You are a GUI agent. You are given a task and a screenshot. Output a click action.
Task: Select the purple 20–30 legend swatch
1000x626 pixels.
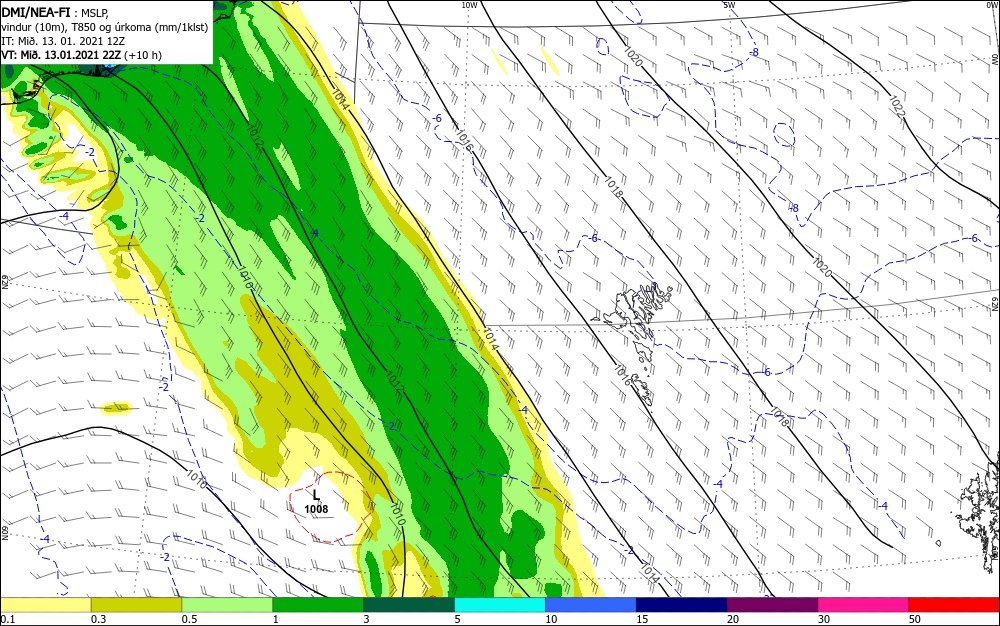tap(772, 605)
